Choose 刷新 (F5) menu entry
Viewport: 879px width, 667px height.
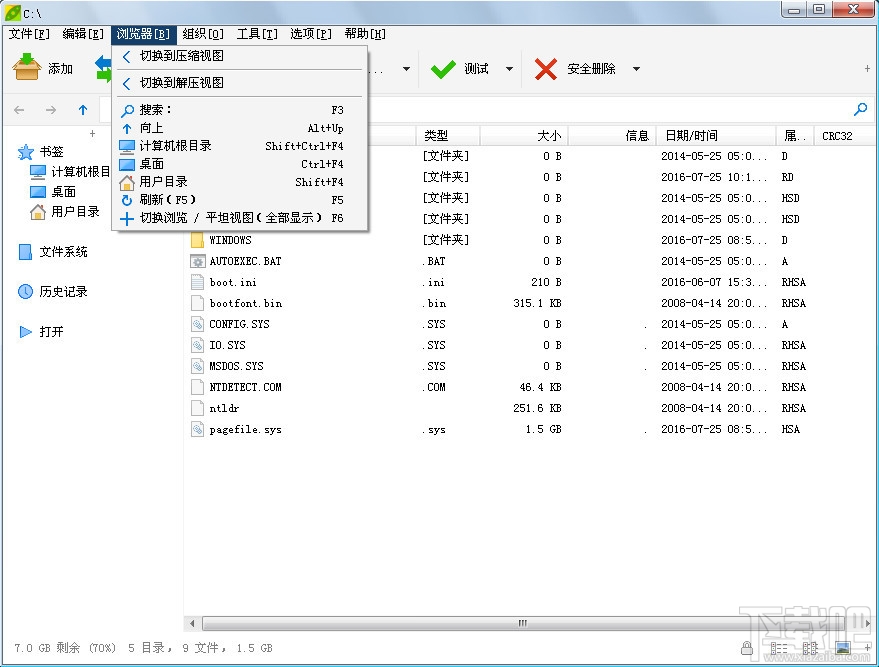(x=240, y=200)
